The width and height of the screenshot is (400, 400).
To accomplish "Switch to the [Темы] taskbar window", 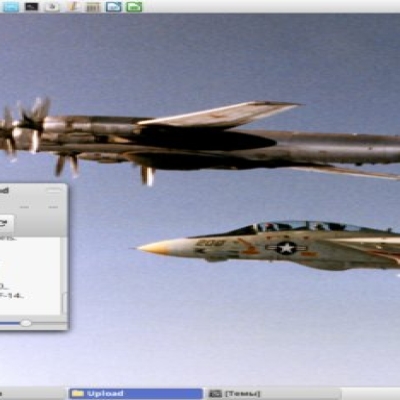I will pyautogui.click(x=273, y=394).
